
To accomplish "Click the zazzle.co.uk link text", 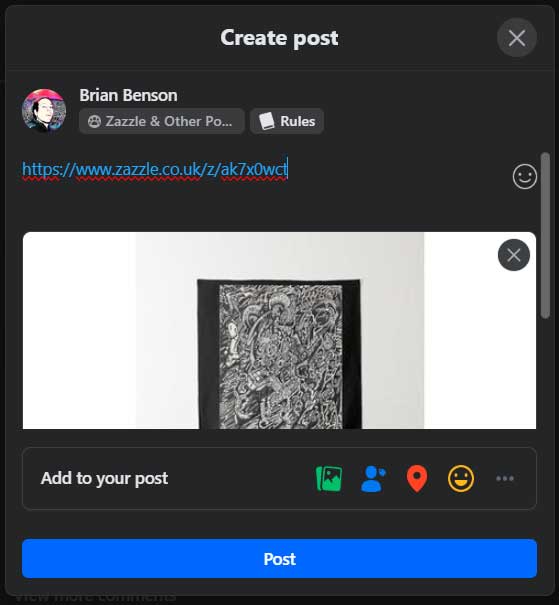I will pyautogui.click(x=155, y=169).
